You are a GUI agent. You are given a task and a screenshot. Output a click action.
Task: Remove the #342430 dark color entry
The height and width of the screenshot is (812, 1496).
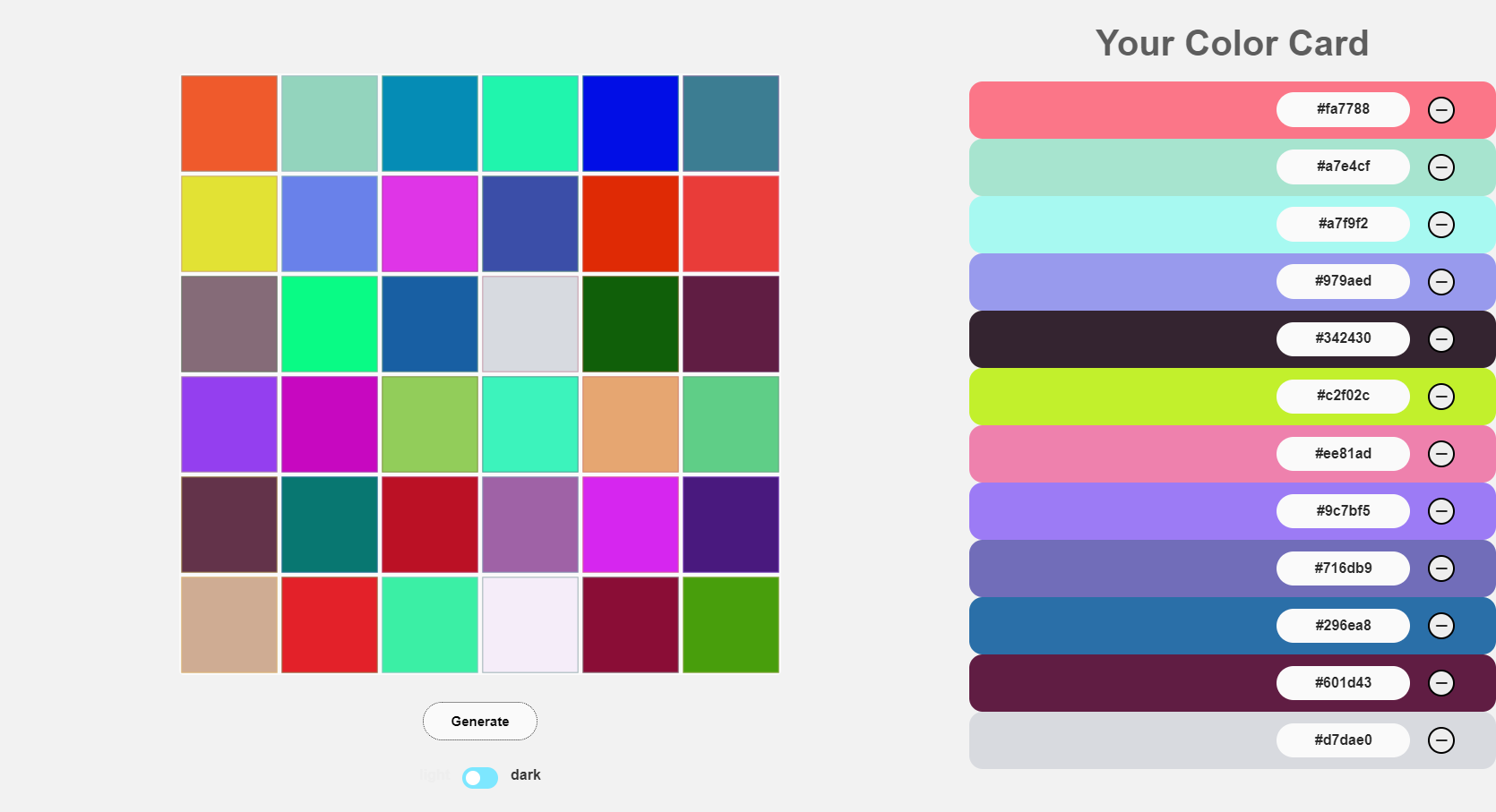pos(1440,339)
